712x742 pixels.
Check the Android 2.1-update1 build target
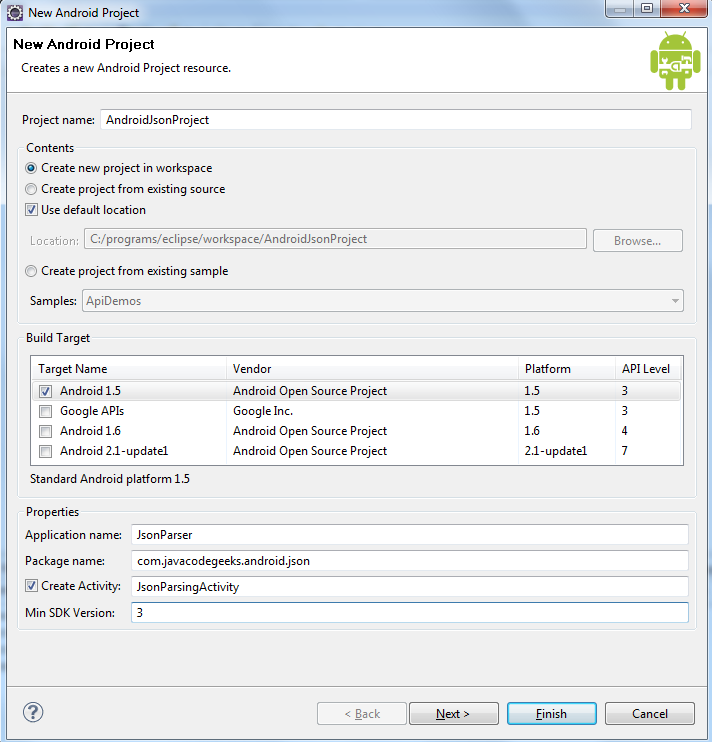pos(45,451)
